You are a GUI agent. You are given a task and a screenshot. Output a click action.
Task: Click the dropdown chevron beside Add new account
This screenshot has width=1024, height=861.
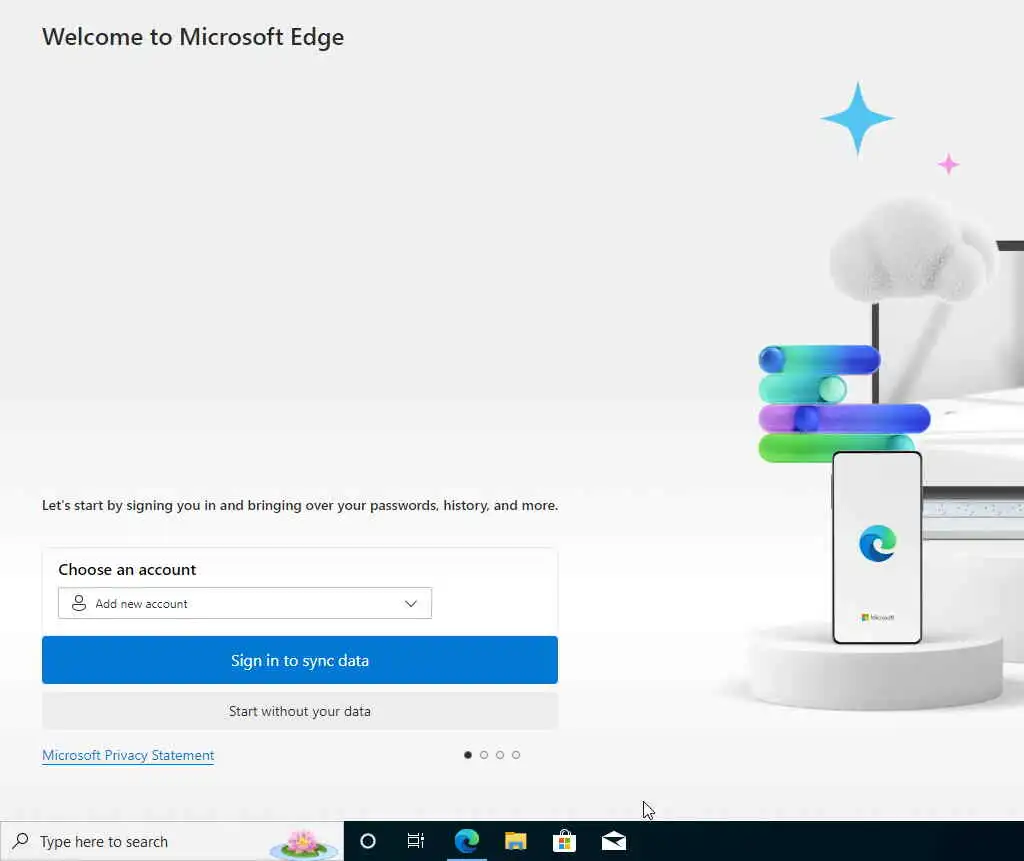[x=411, y=604]
